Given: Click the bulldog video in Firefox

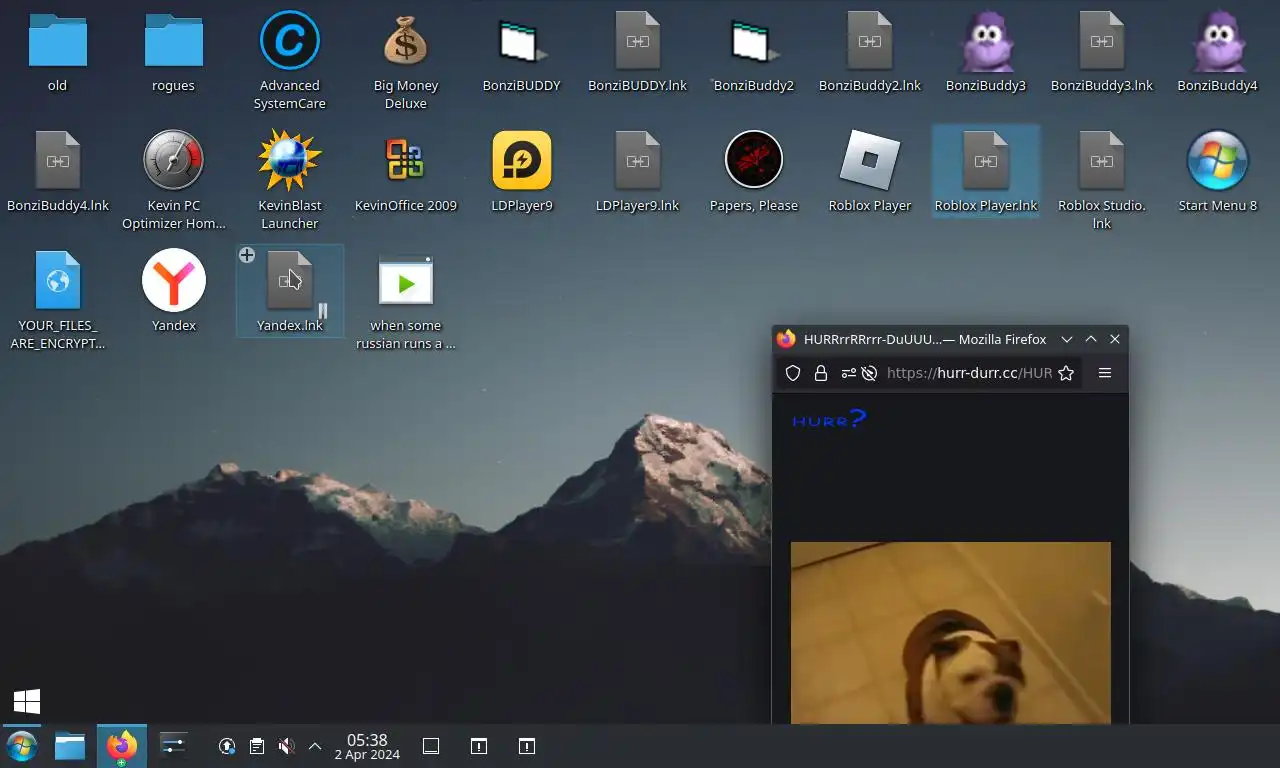Looking at the screenshot, I should 950,632.
